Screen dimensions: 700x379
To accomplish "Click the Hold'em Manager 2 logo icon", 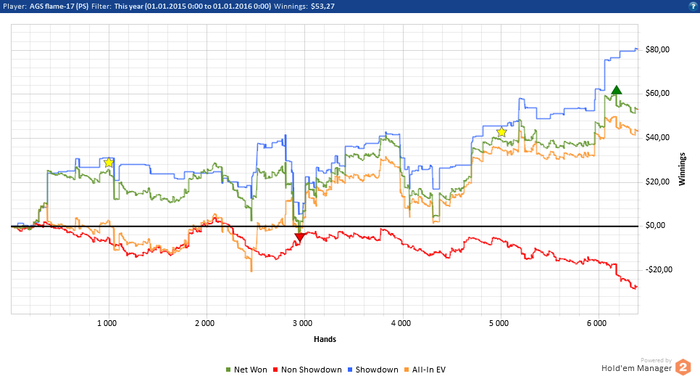I will pos(683,367).
